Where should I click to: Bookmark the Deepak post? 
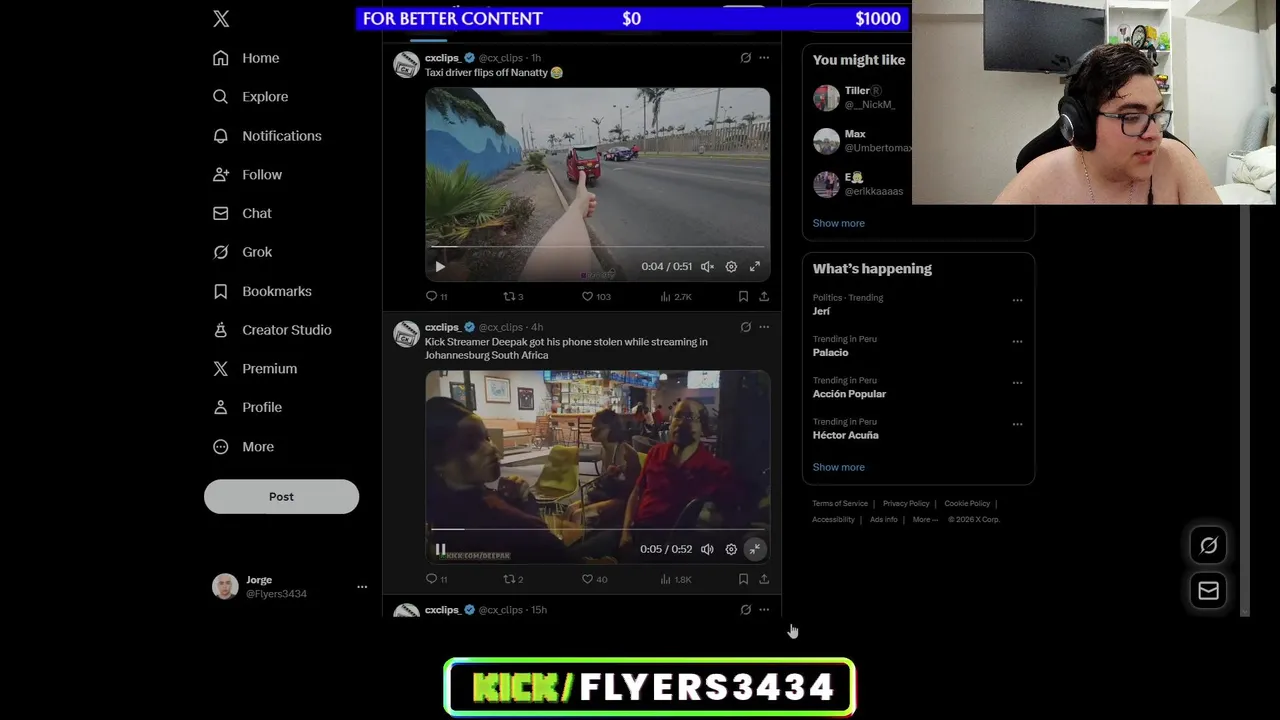pyautogui.click(x=743, y=579)
